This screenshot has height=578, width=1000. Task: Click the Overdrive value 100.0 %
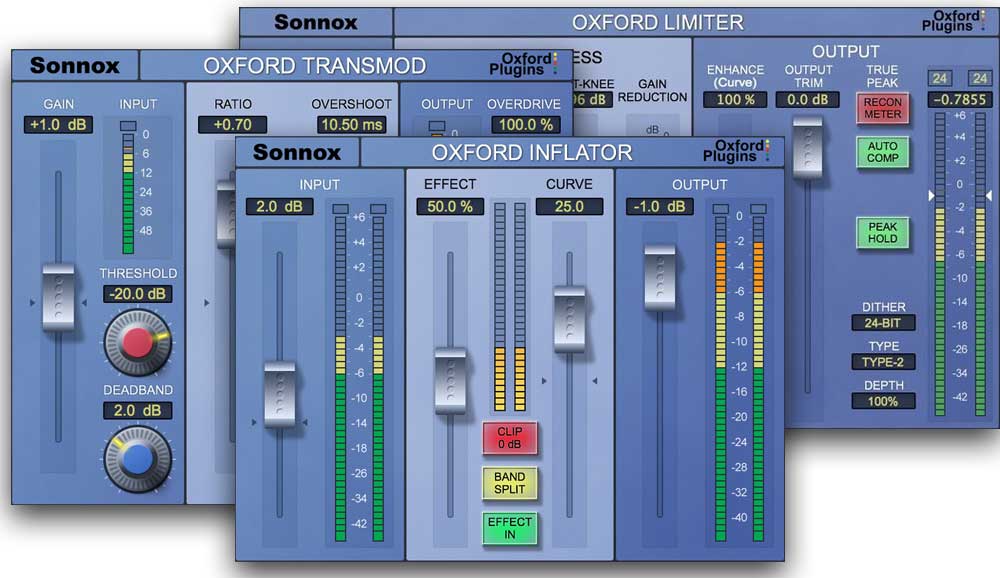526,124
